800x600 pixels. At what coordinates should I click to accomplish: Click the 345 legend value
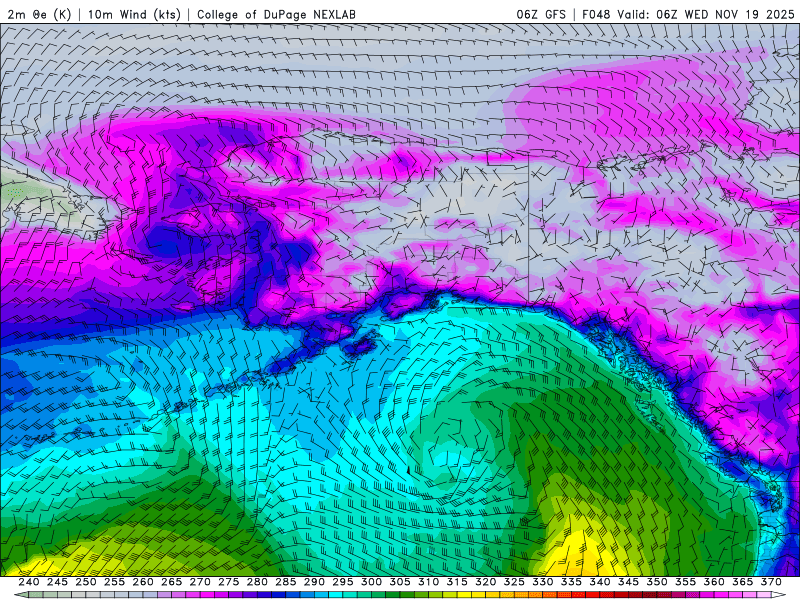coord(629,582)
